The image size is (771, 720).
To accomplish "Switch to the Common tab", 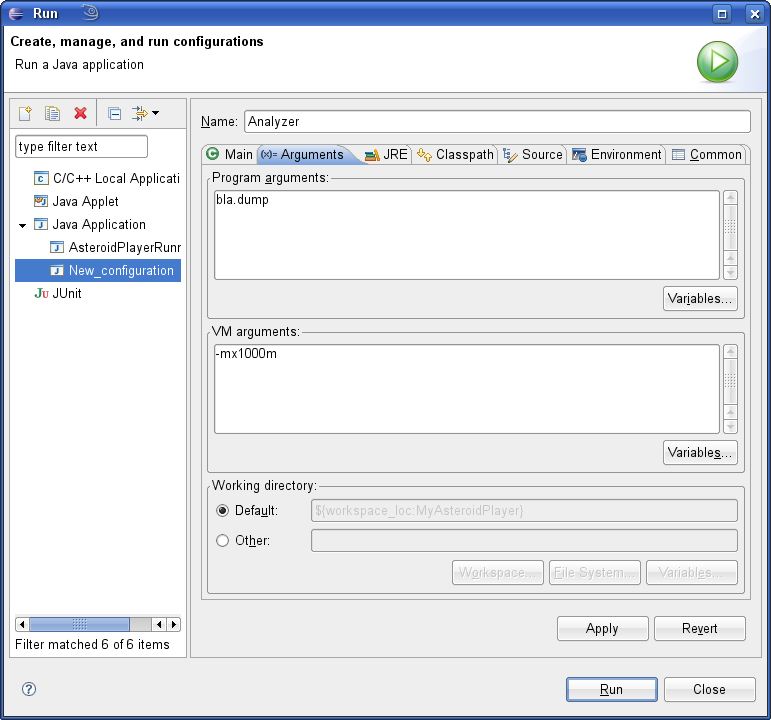I will point(707,154).
